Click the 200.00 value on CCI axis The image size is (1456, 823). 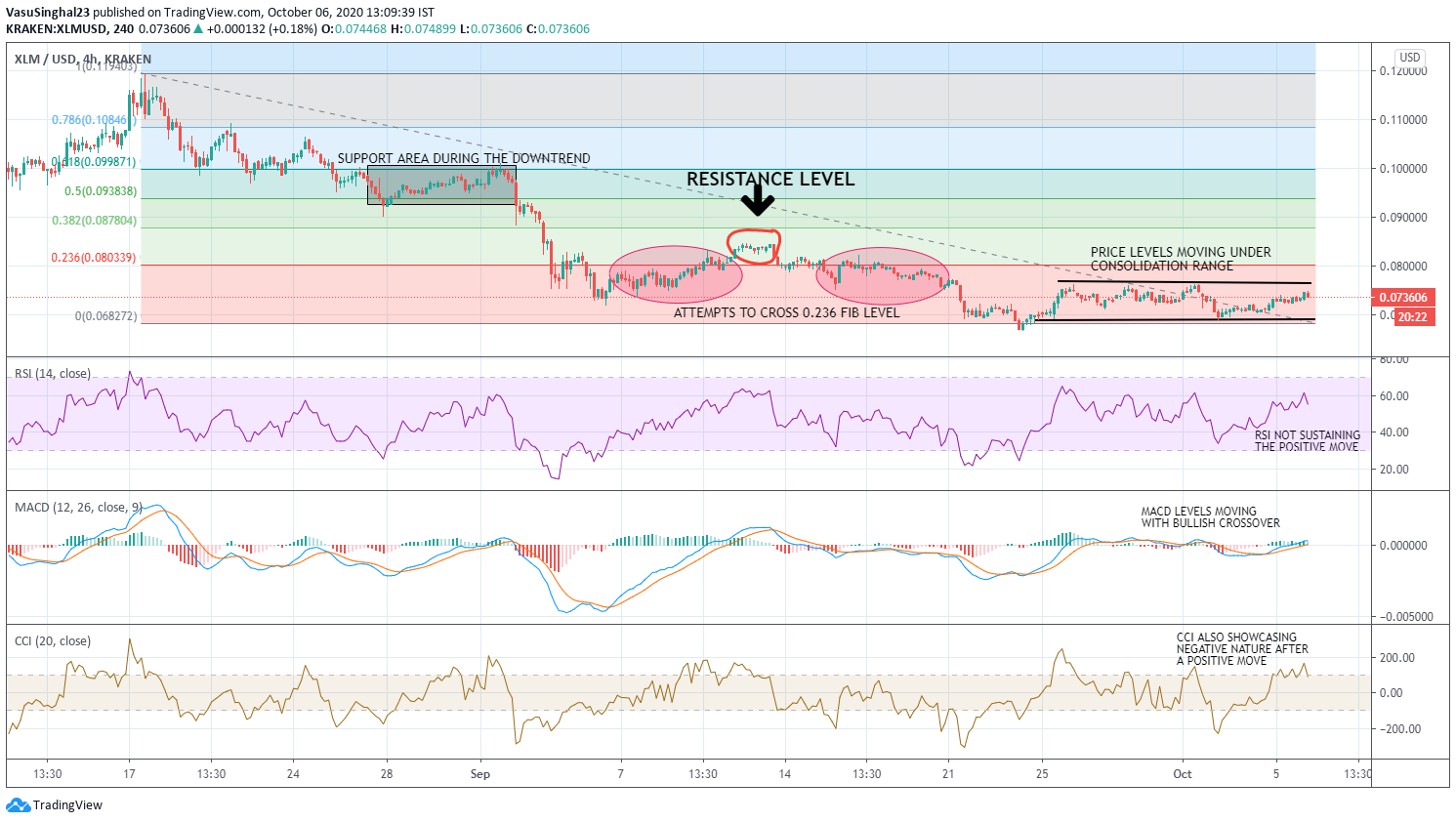tap(1397, 658)
